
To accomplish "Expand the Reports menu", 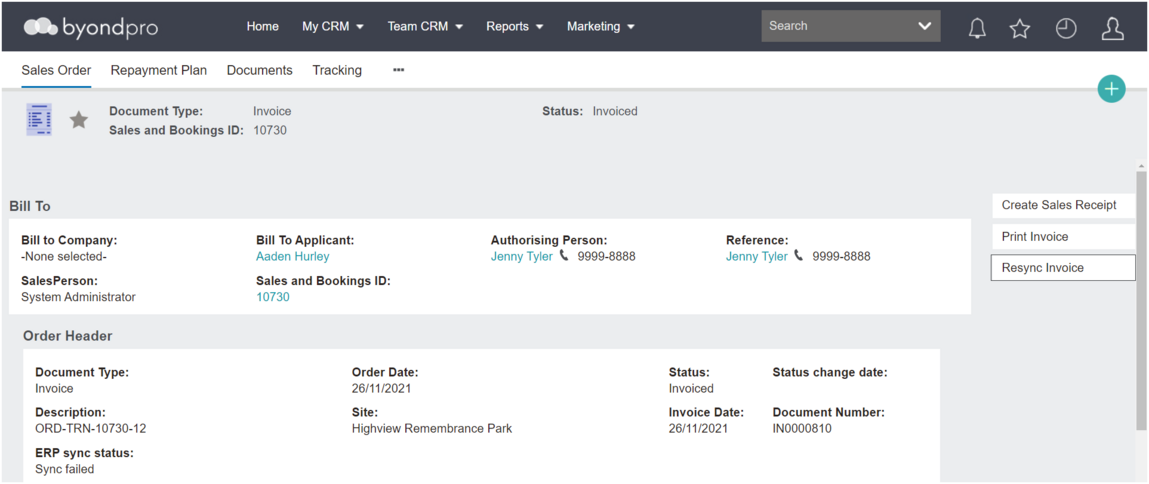I will point(514,26).
